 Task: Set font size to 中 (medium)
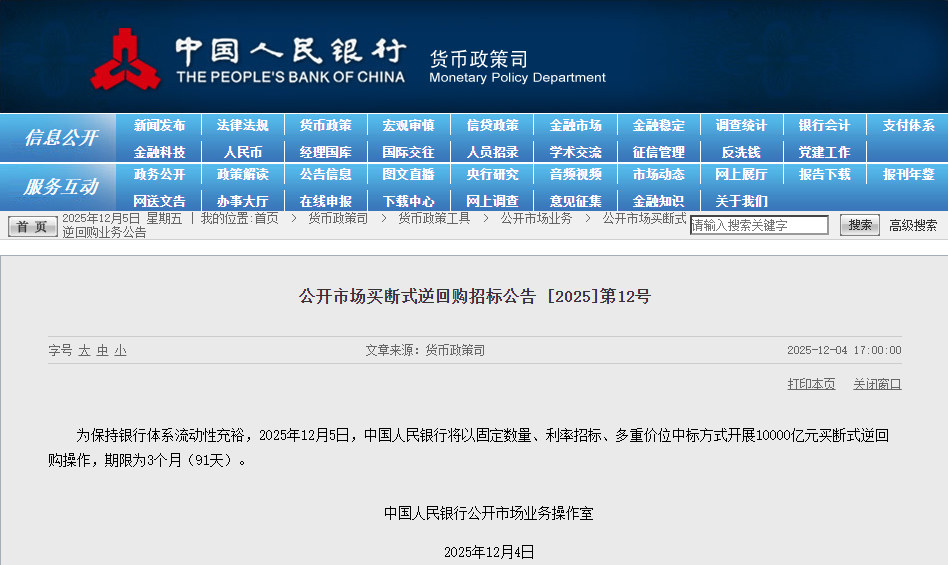[x=102, y=351]
